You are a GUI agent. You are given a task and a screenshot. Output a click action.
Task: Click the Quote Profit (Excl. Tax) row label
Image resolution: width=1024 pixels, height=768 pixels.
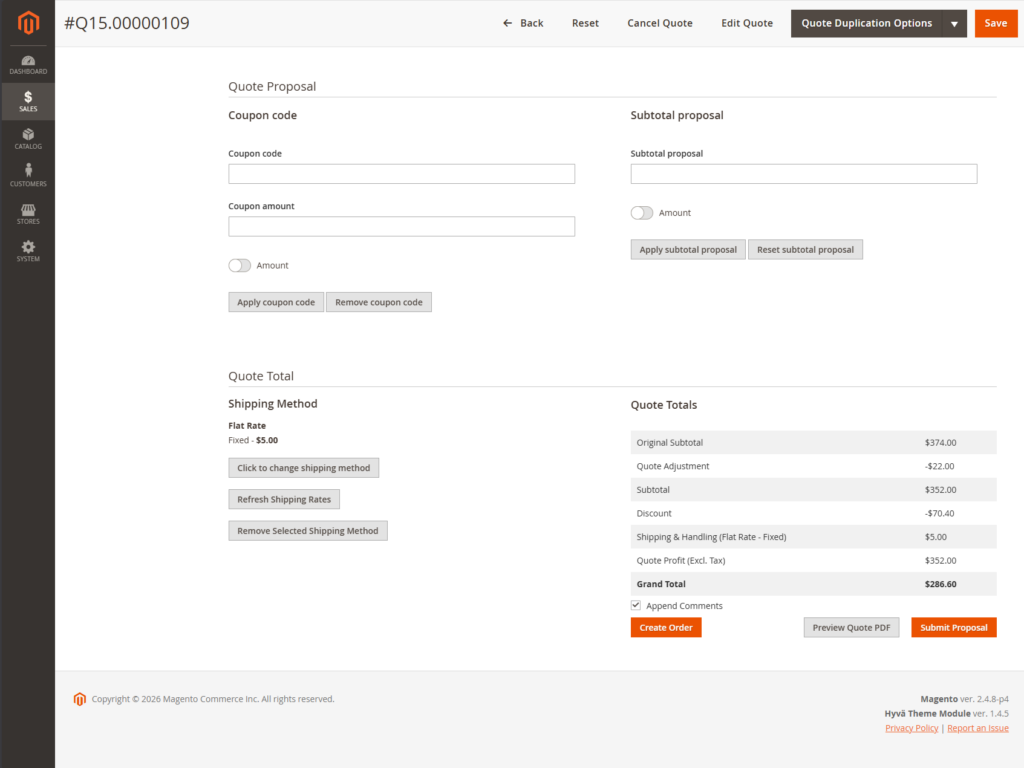[680, 560]
